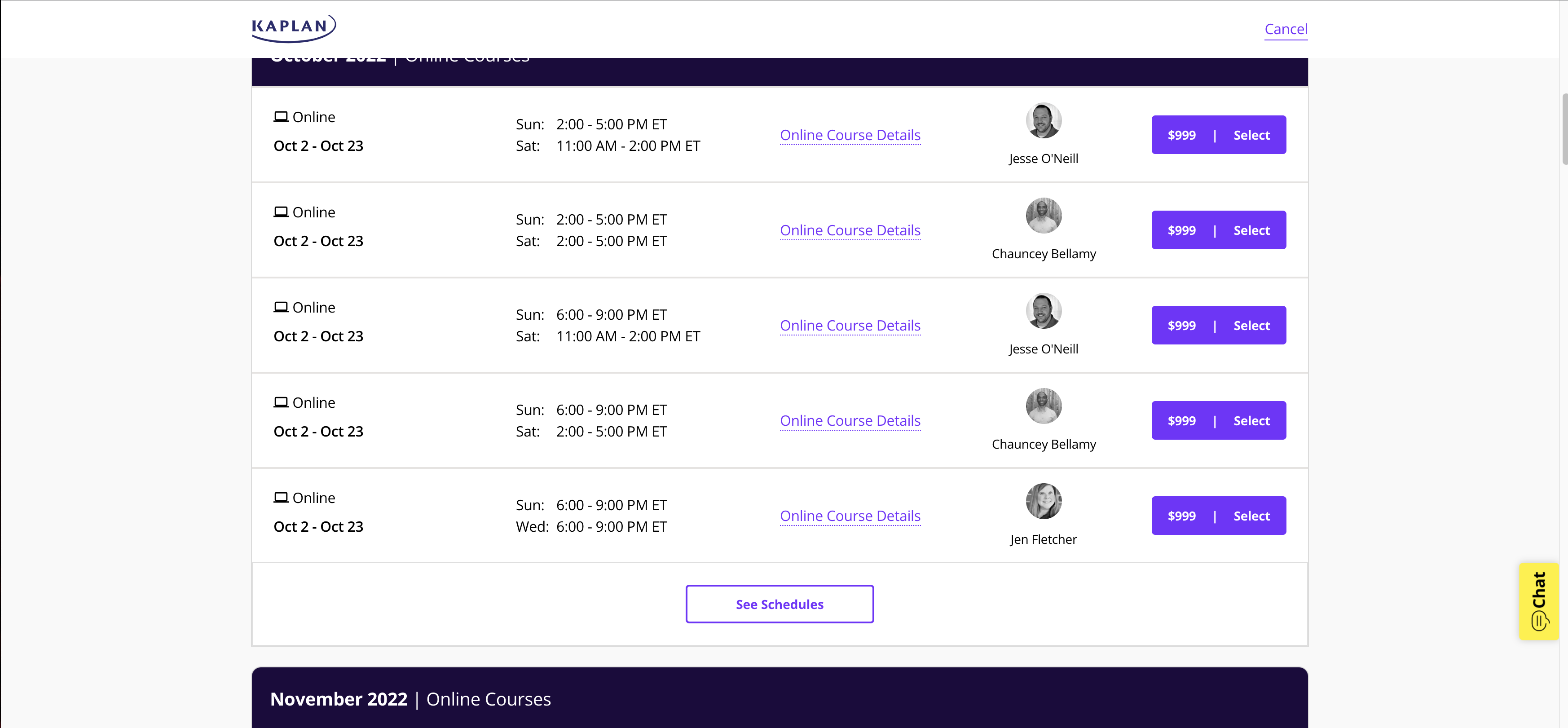
Task: Click Jesse O'Neill's photo in third row
Action: pos(1043,311)
